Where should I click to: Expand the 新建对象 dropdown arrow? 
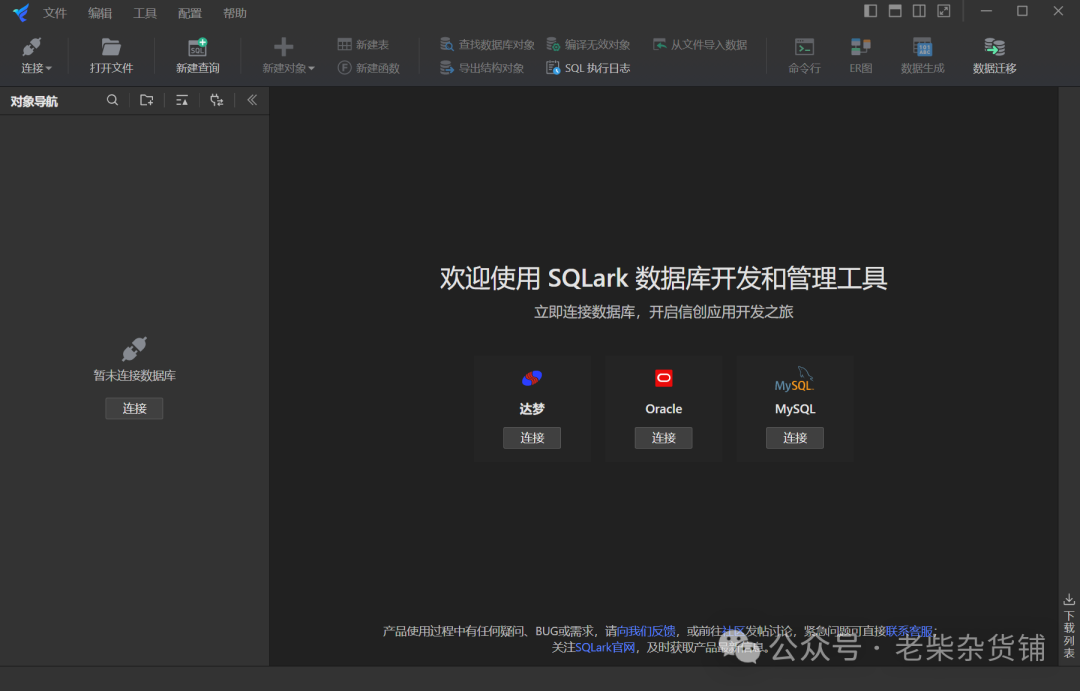[x=312, y=68]
